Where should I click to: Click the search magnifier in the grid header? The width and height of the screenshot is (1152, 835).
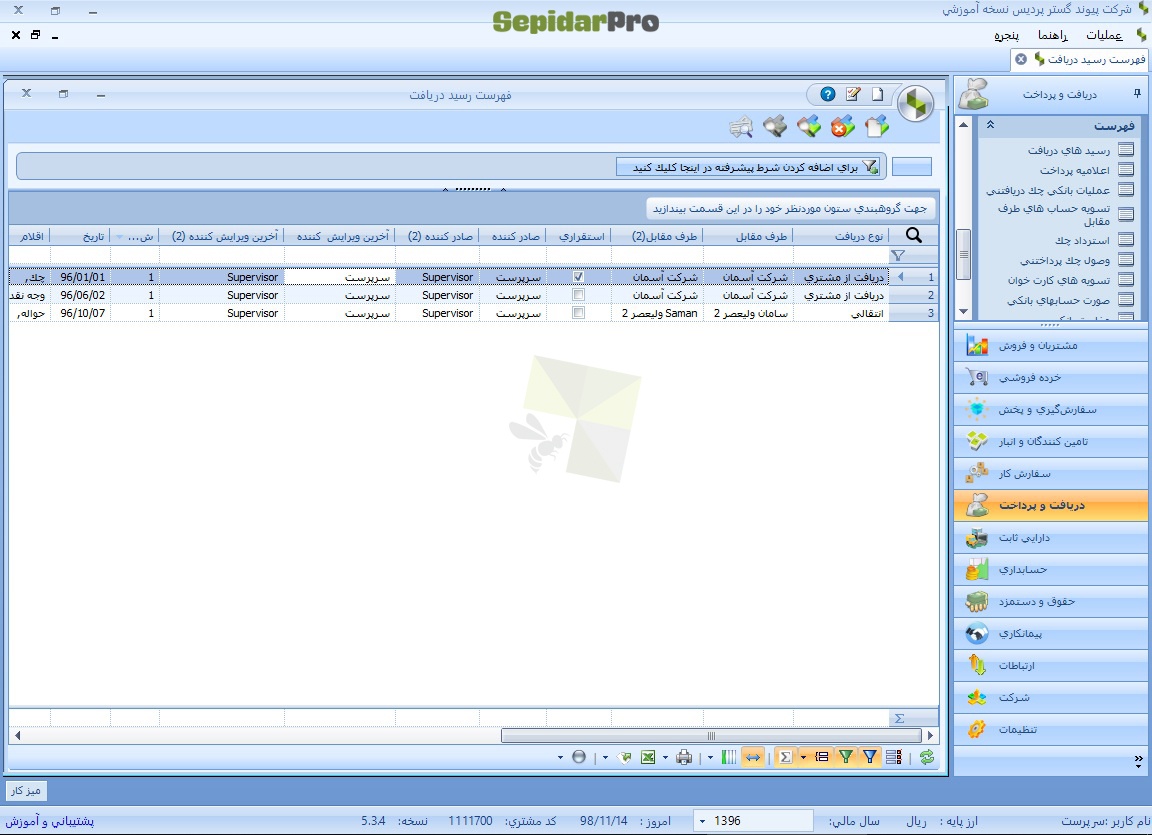[x=913, y=235]
